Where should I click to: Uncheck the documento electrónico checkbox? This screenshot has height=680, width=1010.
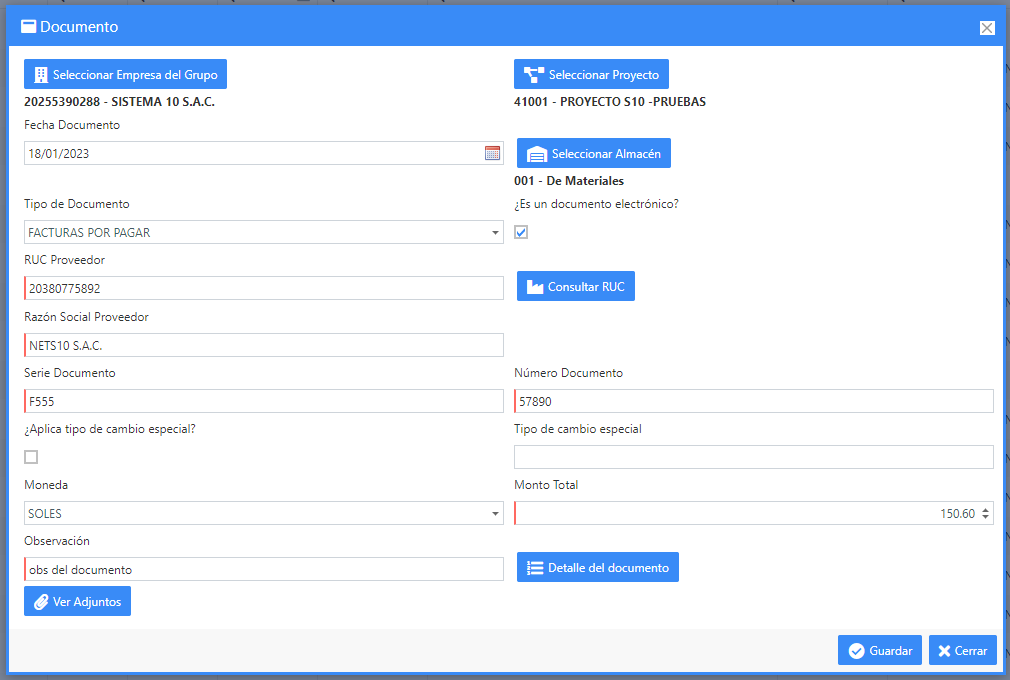coord(521,232)
